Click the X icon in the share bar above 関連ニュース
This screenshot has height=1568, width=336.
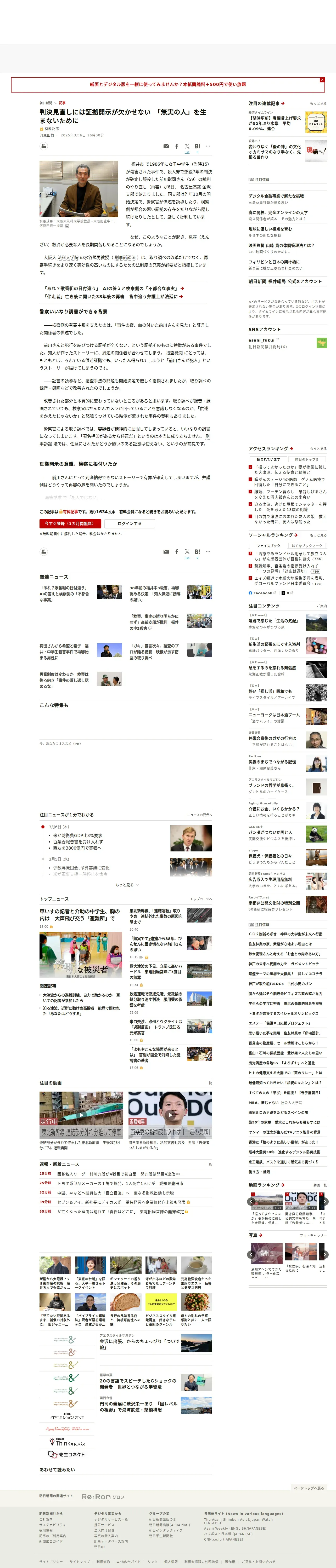[x=187, y=551]
